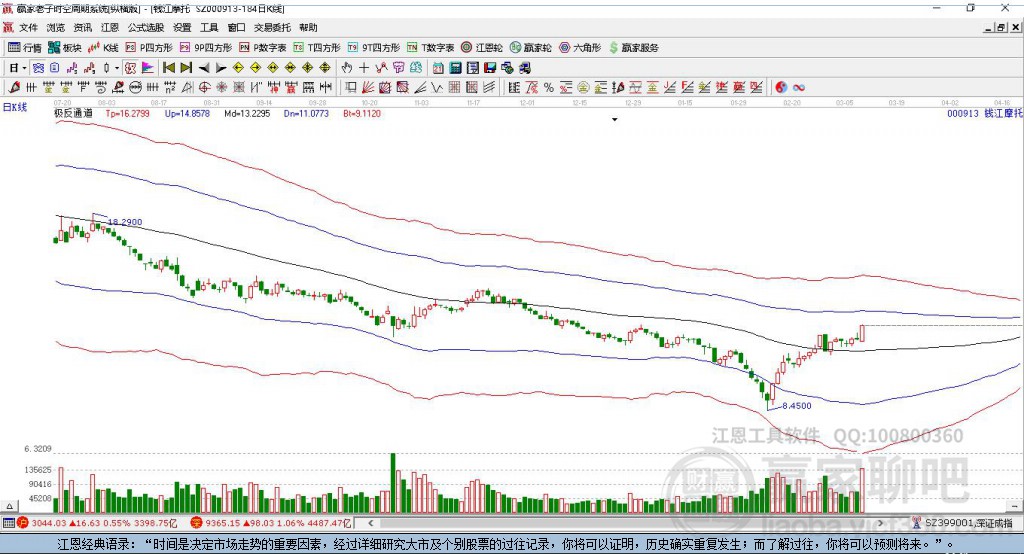Viewport: 1024px width, 554px height.
Task: Click the Bt=9.1120 value
Action: [x=362, y=113]
